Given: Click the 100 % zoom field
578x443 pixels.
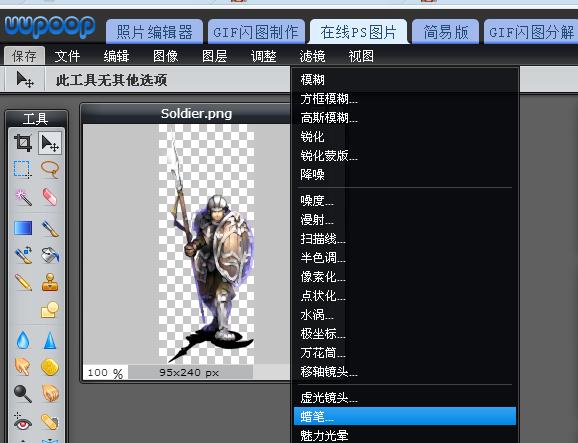Looking at the screenshot, I should click(106, 373).
